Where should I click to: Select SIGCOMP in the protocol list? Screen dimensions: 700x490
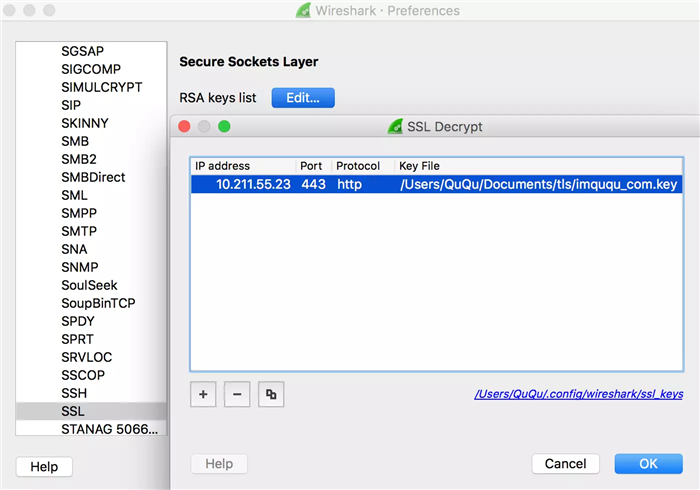91,69
